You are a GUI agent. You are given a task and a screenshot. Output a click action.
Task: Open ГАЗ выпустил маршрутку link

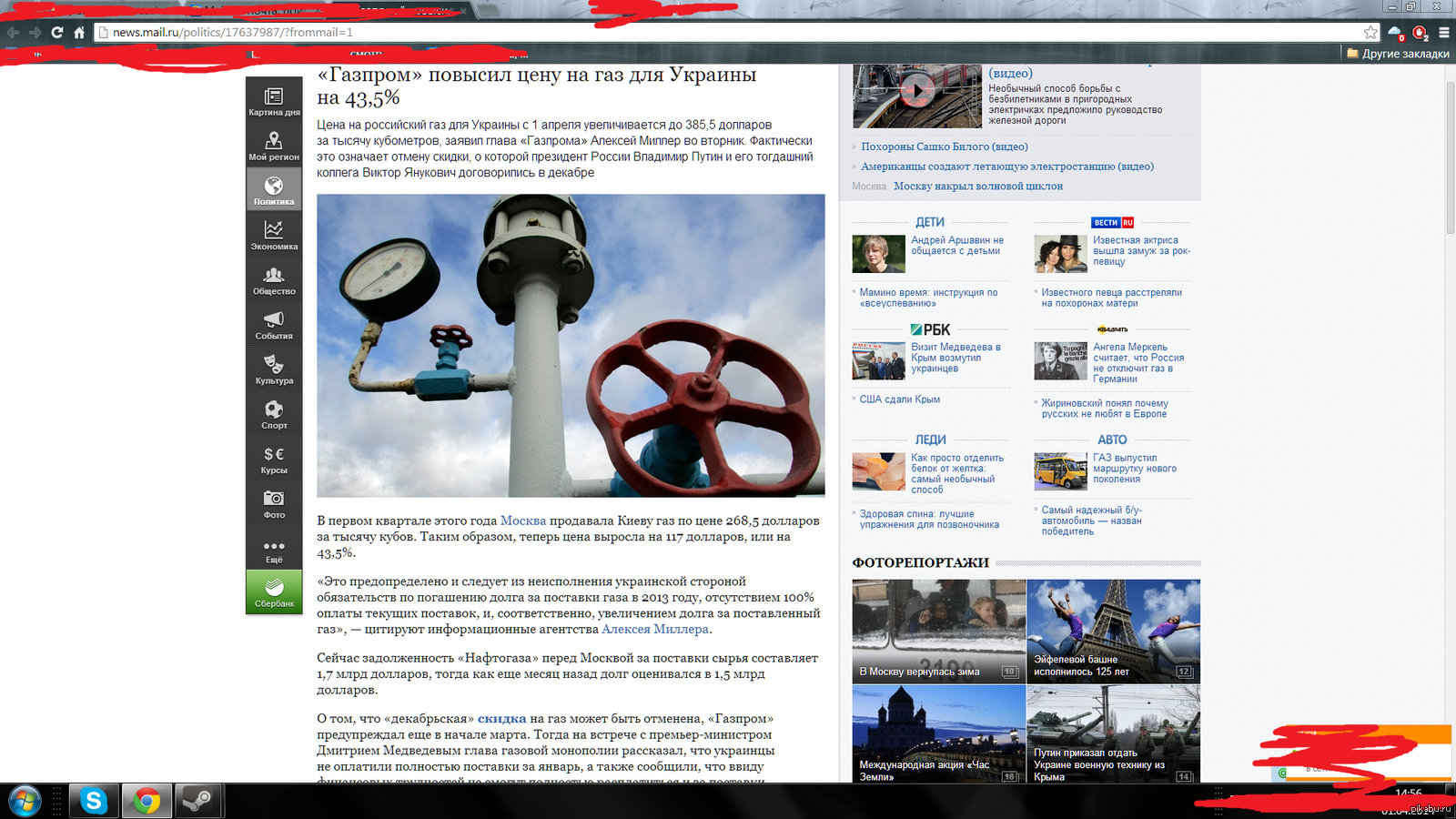click(1135, 469)
